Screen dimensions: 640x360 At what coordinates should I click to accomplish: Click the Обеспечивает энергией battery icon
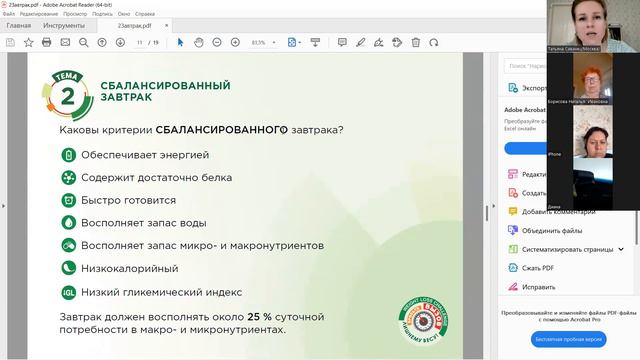coord(69,155)
